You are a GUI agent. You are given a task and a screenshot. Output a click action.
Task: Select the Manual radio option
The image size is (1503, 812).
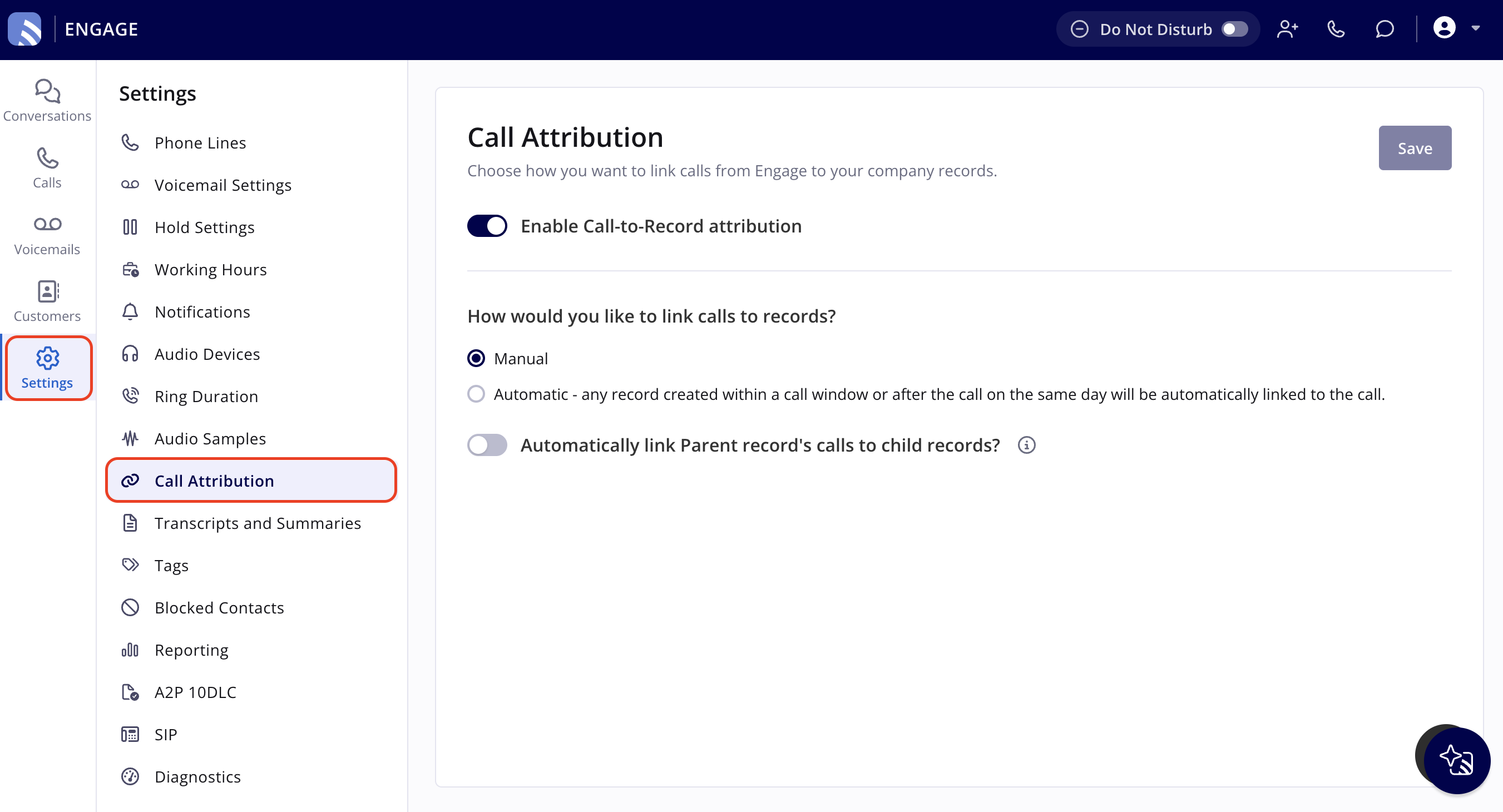(476, 358)
